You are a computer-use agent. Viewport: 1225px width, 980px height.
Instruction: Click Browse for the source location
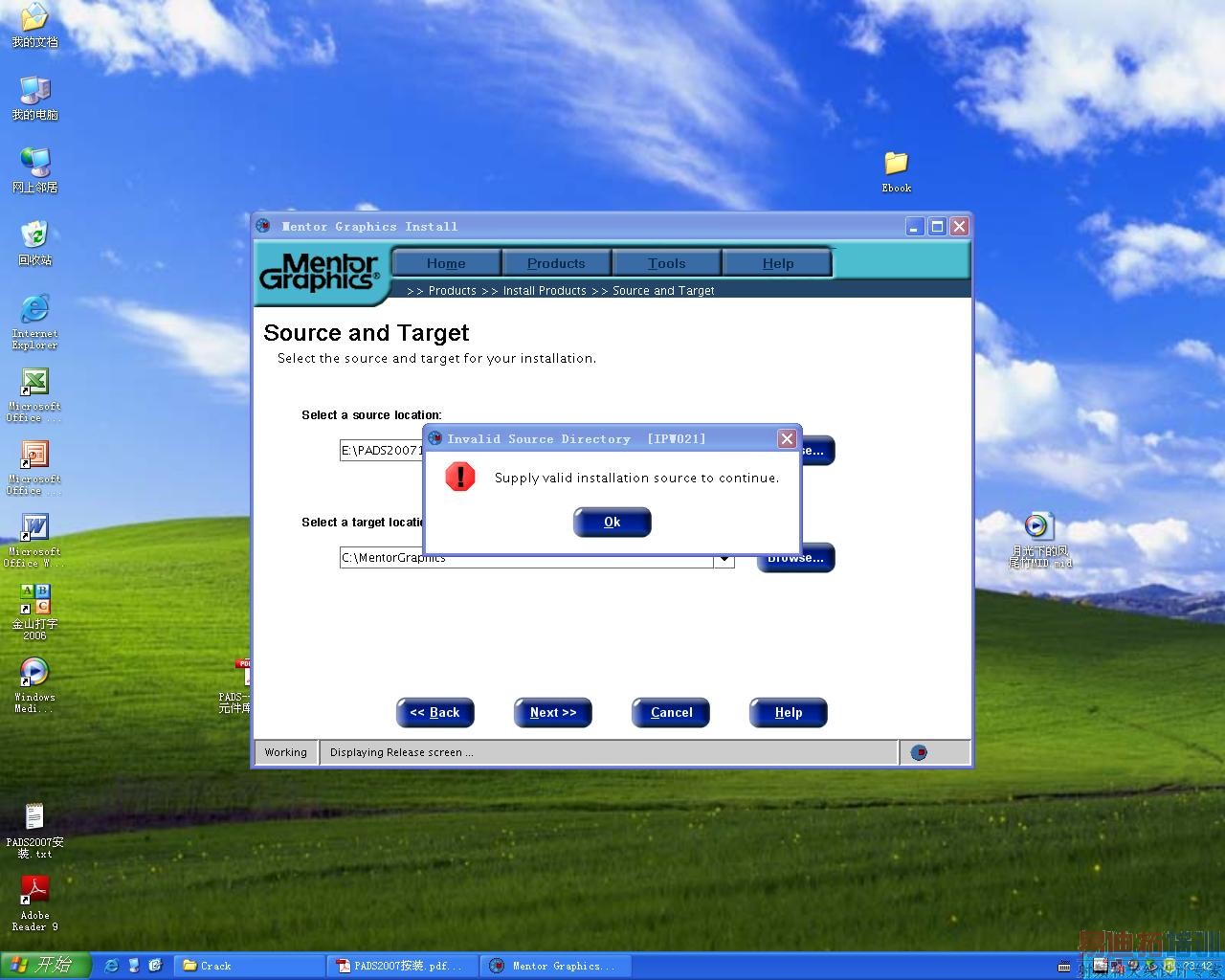tap(817, 451)
